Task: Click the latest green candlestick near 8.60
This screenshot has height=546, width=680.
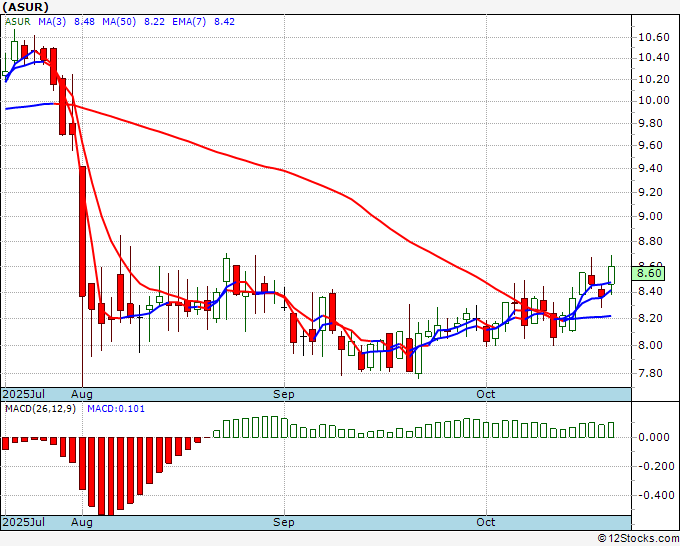Action: (611, 275)
